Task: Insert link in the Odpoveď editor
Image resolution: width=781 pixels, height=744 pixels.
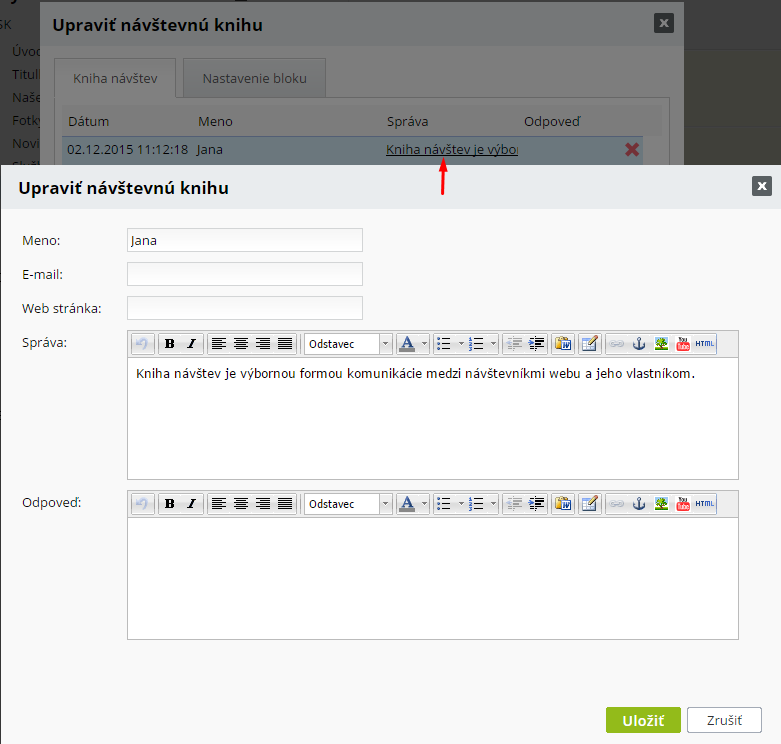Action: point(617,504)
